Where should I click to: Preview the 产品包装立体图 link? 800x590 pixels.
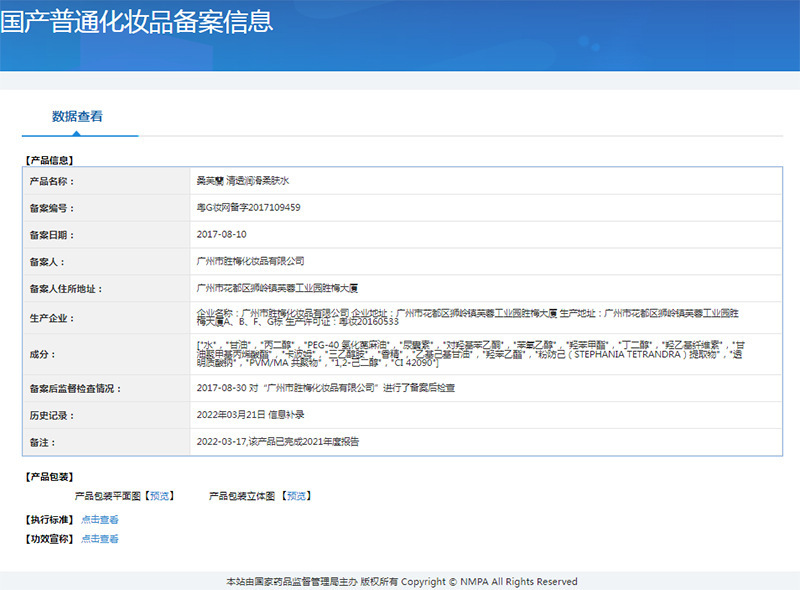pos(296,496)
